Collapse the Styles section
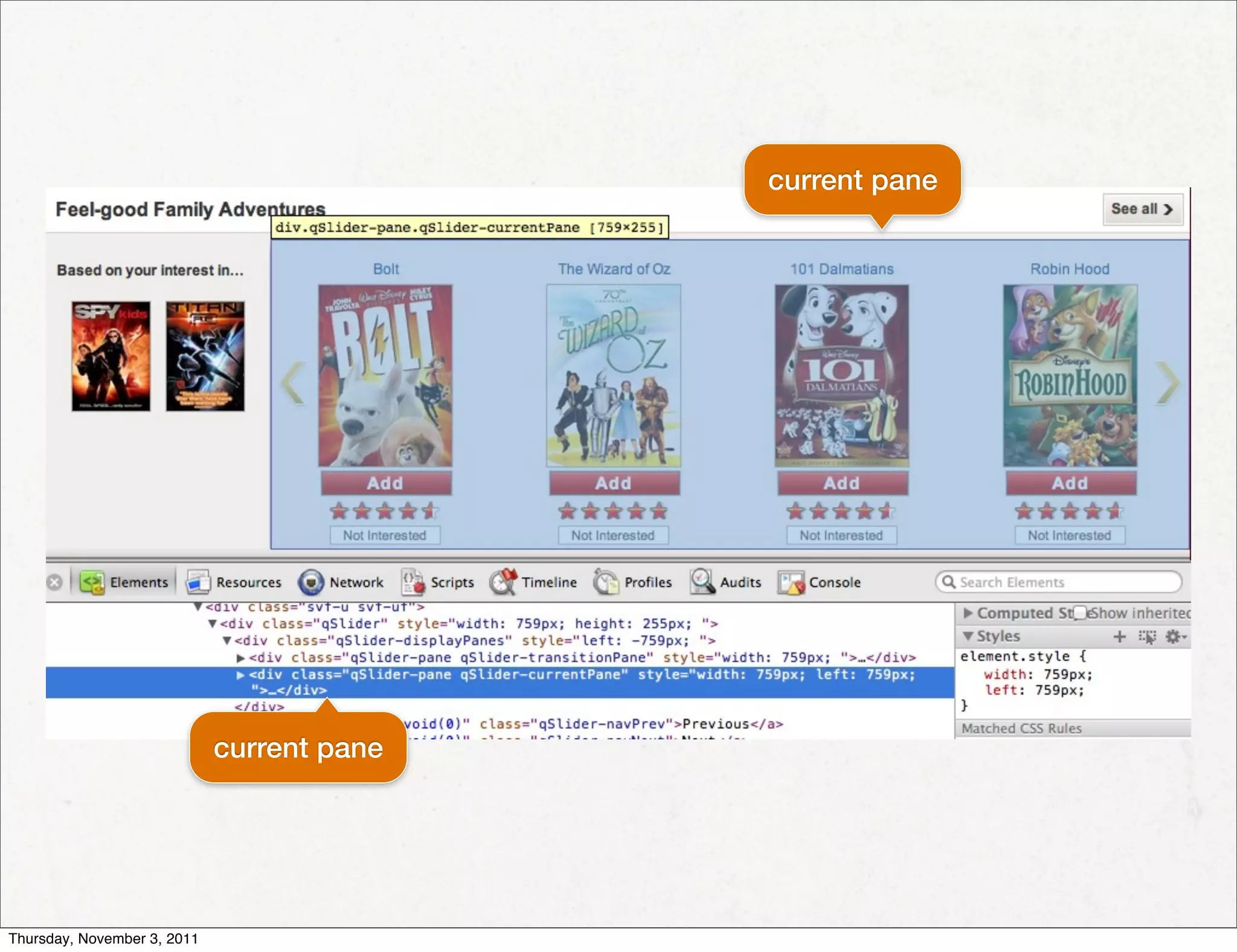Viewport: 1237px width, 952px height. click(x=968, y=636)
